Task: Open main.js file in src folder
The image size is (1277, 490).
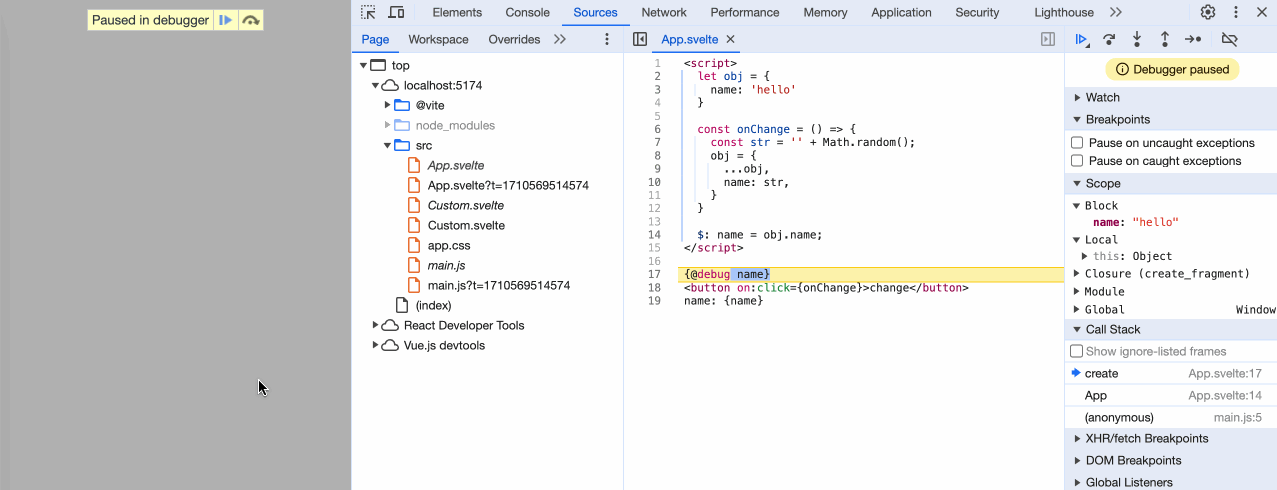Action: (446, 265)
